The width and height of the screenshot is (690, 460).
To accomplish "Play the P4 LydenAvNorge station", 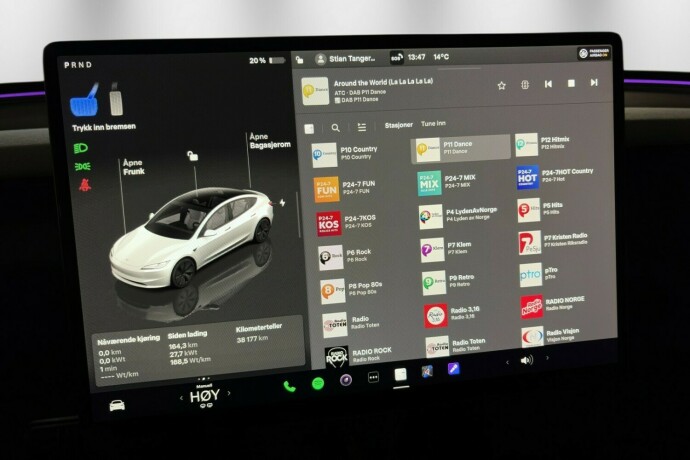I will point(459,215).
